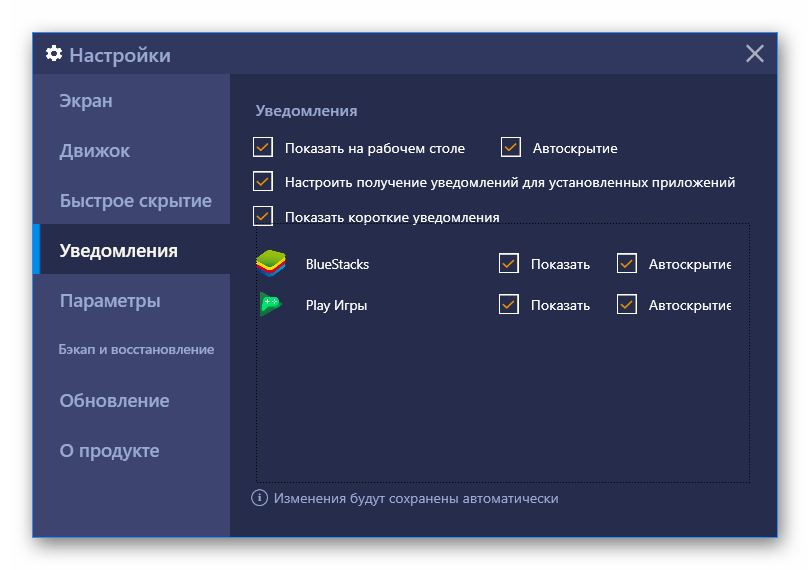The width and height of the screenshot is (810, 570).
Task: Go to Бэкап и восстановление tab
Action: pyautogui.click(x=132, y=349)
